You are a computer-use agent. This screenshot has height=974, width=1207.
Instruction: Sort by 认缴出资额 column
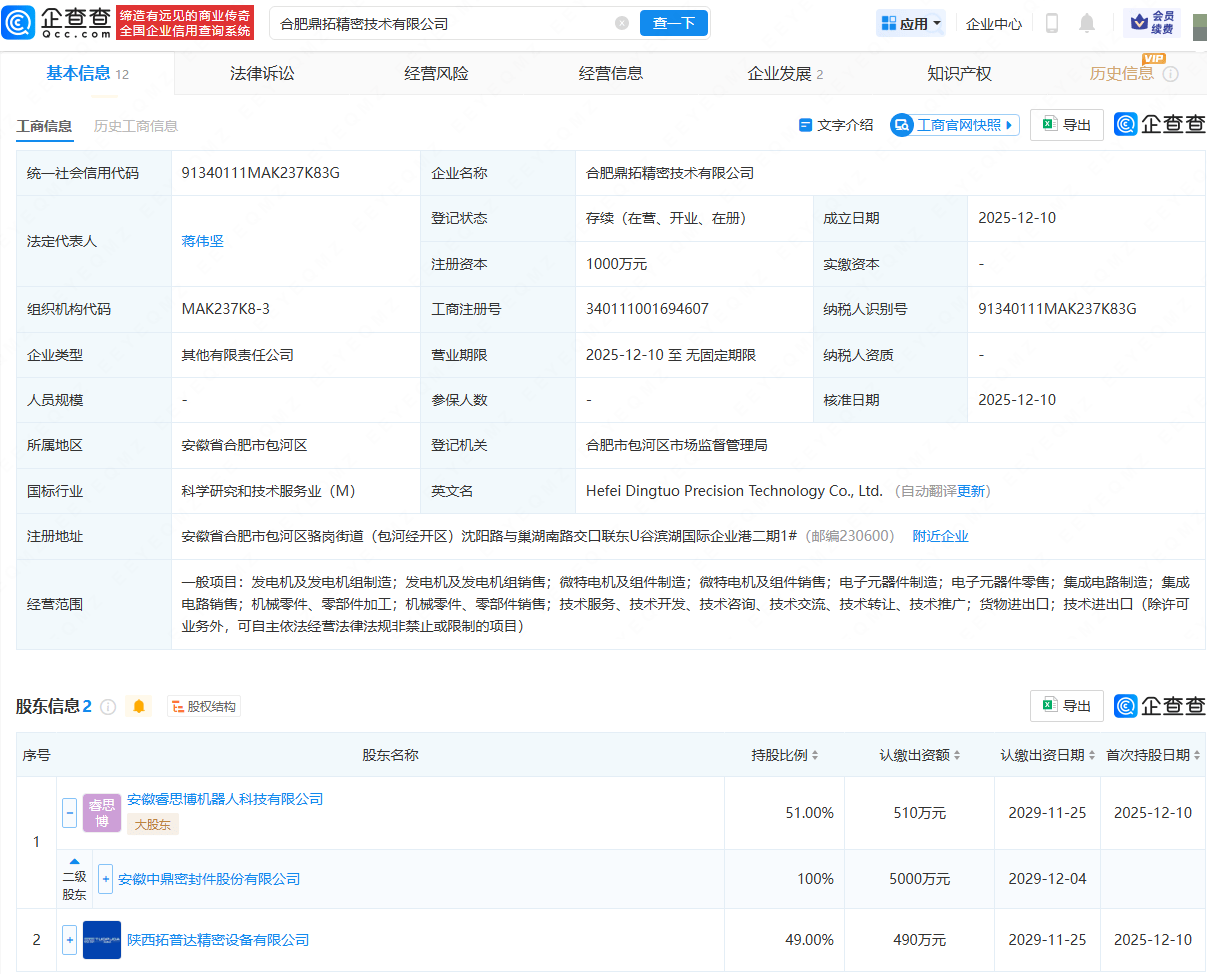pyautogui.click(x=920, y=755)
